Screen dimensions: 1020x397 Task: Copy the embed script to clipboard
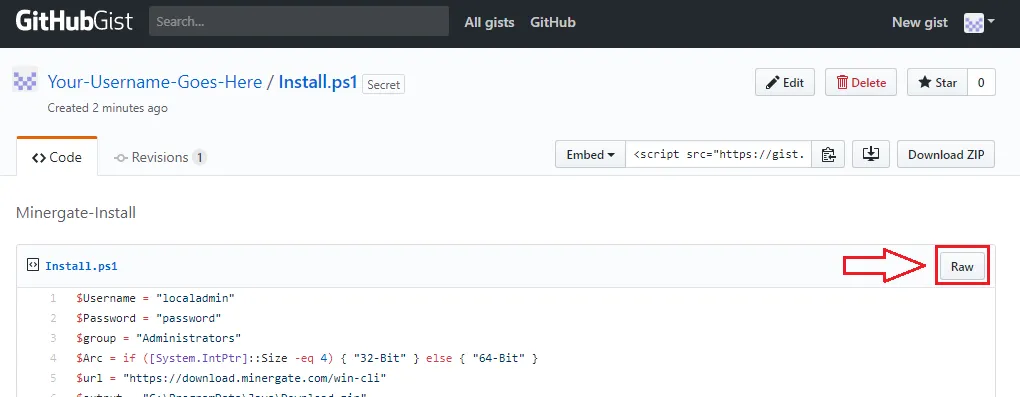(x=828, y=155)
